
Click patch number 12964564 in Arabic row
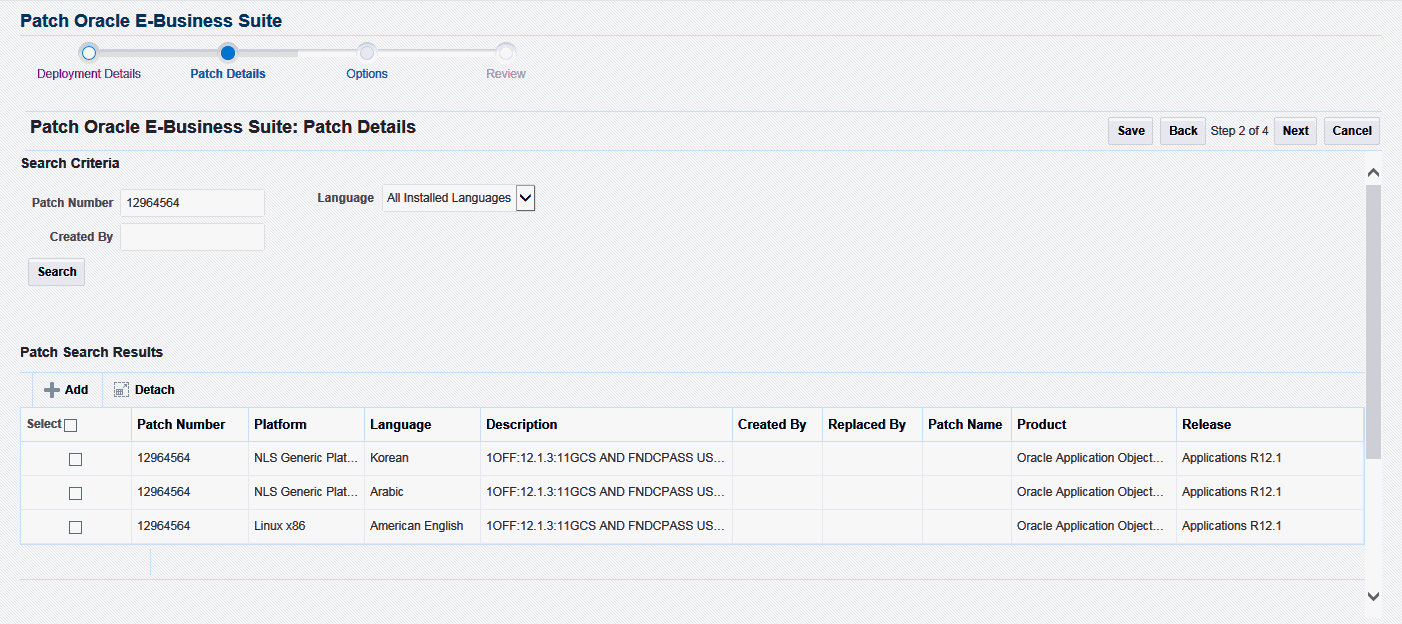tap(164, 492)
